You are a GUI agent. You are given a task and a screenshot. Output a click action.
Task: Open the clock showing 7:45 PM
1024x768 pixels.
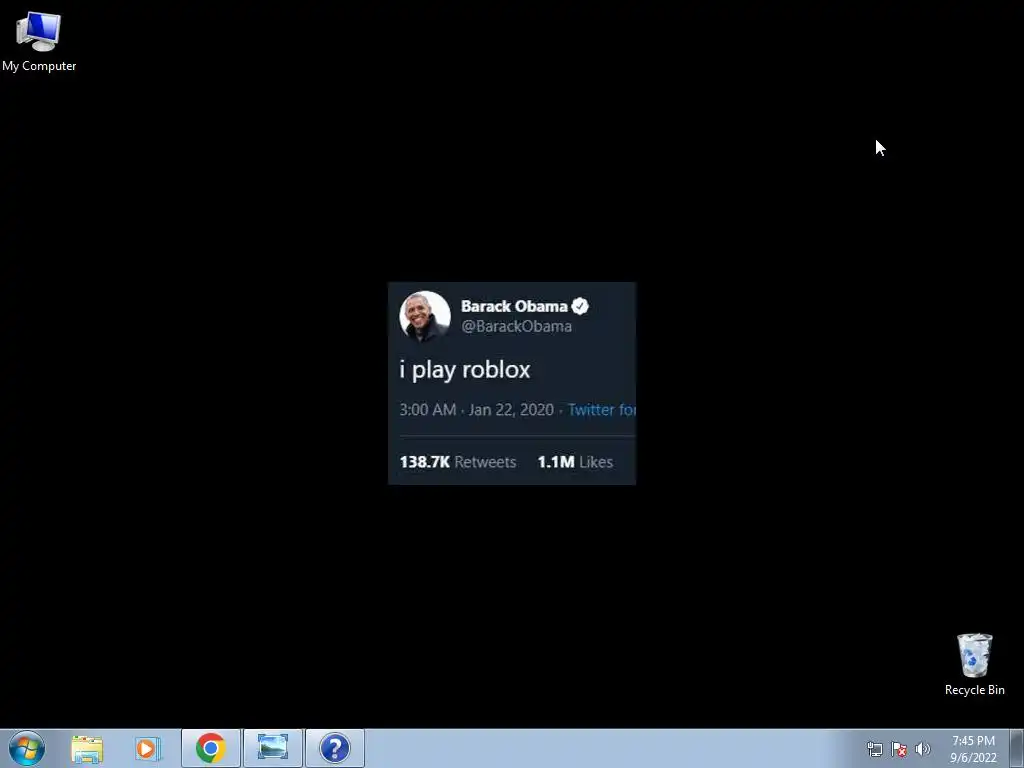[973, 741]
